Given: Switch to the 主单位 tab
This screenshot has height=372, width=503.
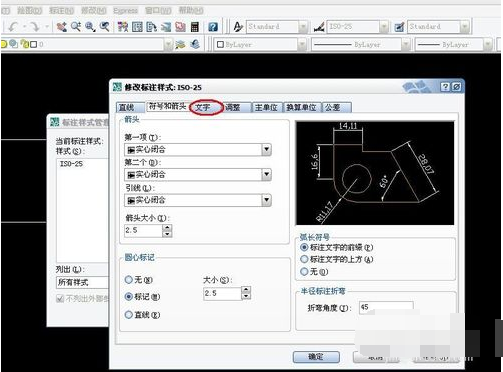Looking at the screenshot, I should (x=267, y=107).
